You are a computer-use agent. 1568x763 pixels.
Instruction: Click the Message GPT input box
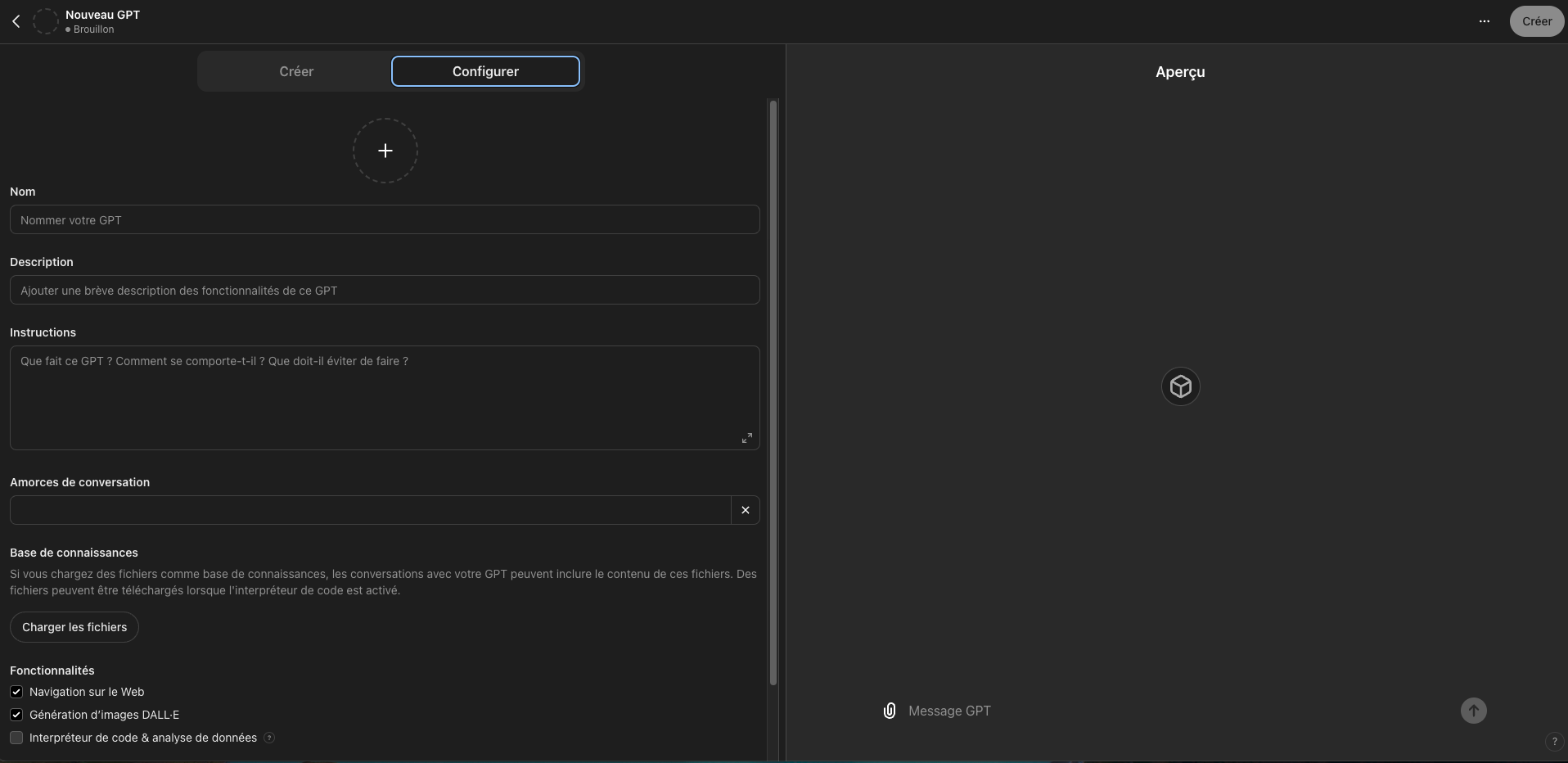click(x=1178, y=711)
